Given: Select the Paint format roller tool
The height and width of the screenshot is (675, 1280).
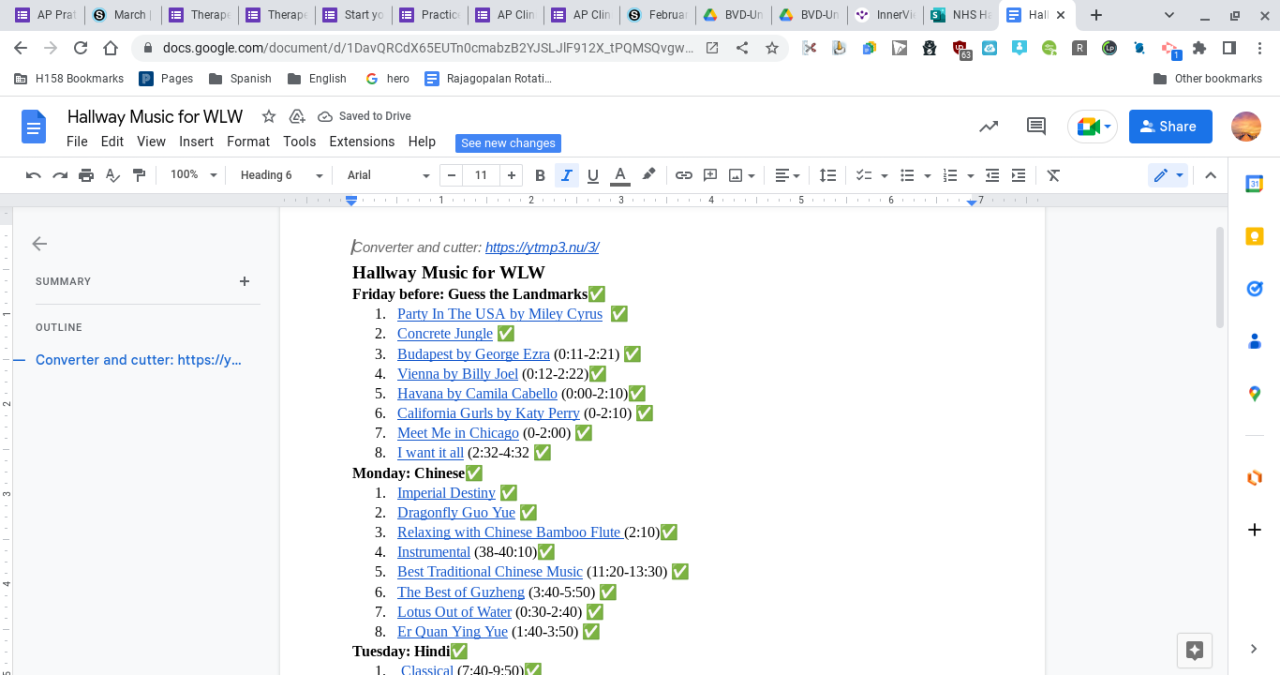Looking at the screenshot, I should point(139,175).
